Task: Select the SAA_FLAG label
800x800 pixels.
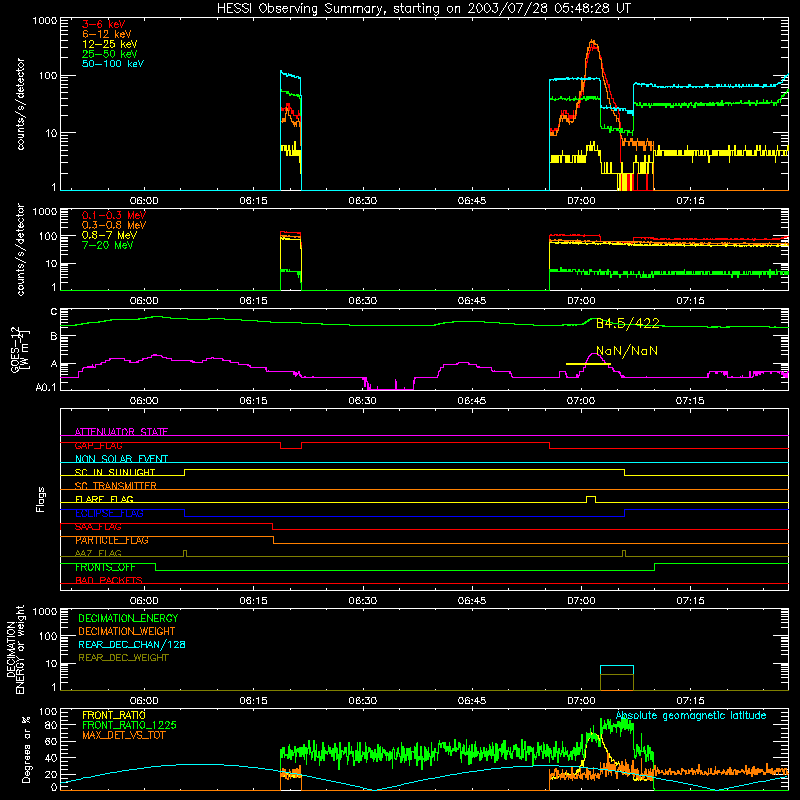Action: [x=98, y=527]
